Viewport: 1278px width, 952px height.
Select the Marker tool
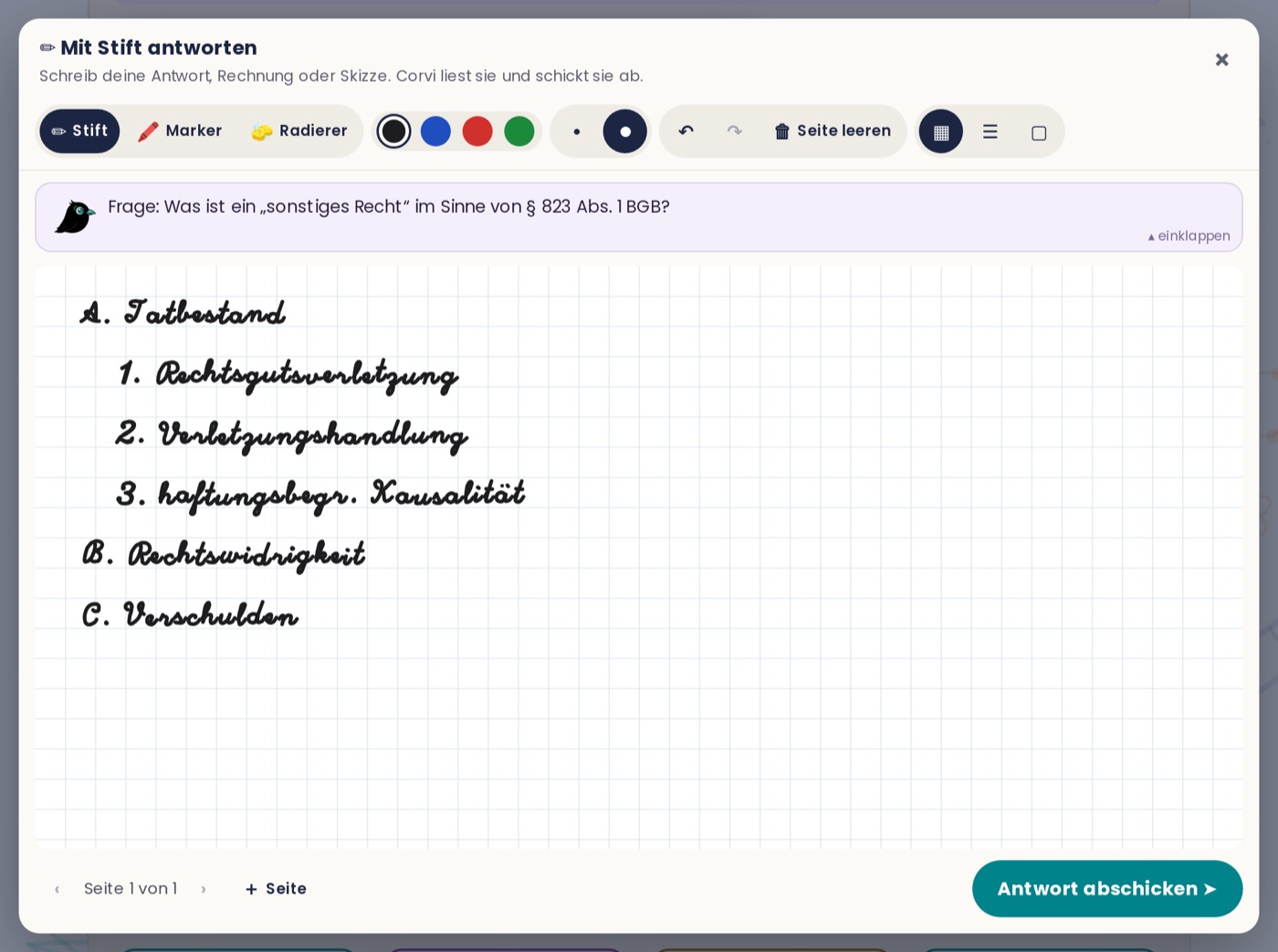point(180,131)
